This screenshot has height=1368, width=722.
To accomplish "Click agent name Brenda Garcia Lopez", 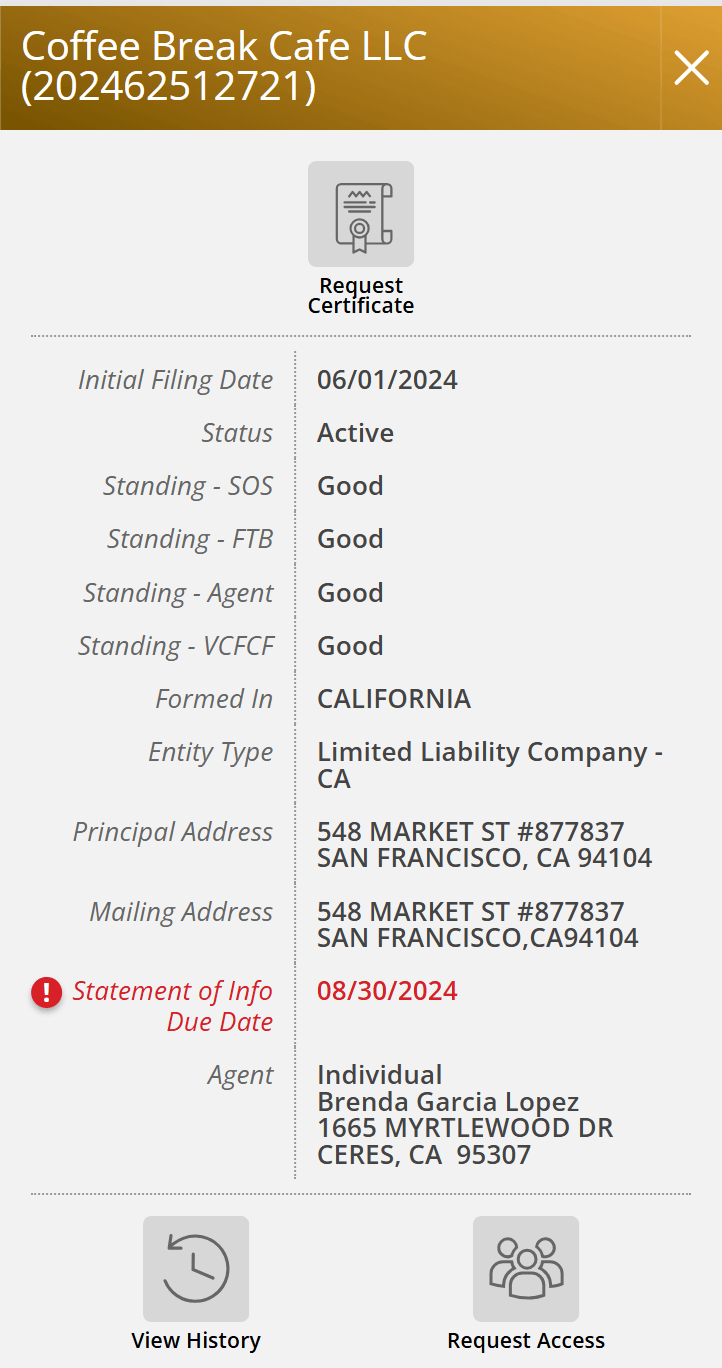I will tap(448, 1102).
